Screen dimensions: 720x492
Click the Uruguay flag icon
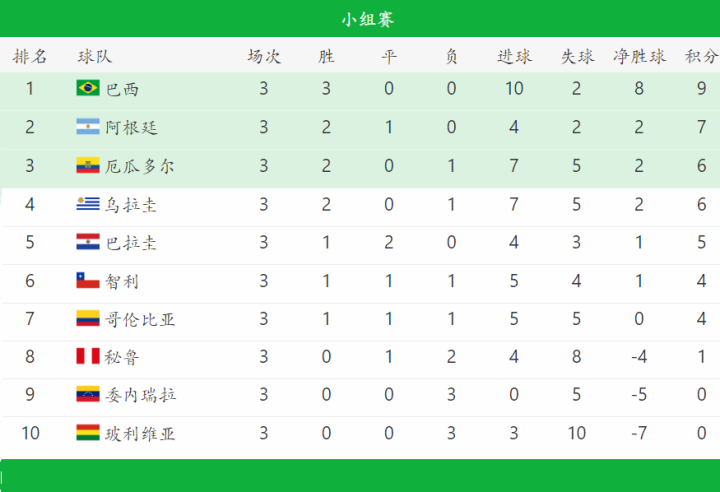pos(88,204)
